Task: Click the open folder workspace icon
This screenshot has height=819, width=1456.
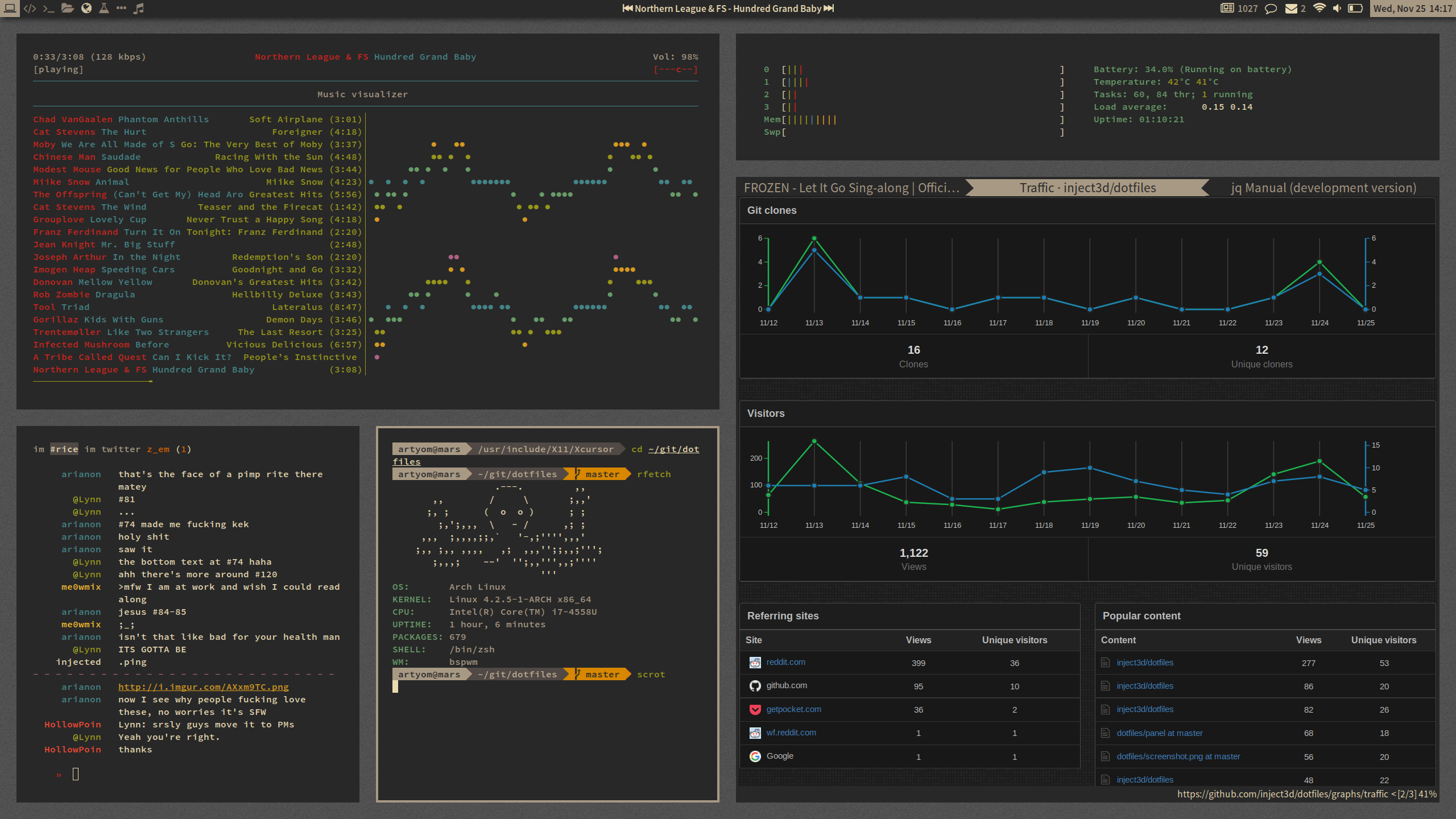Action: (68, 9)
